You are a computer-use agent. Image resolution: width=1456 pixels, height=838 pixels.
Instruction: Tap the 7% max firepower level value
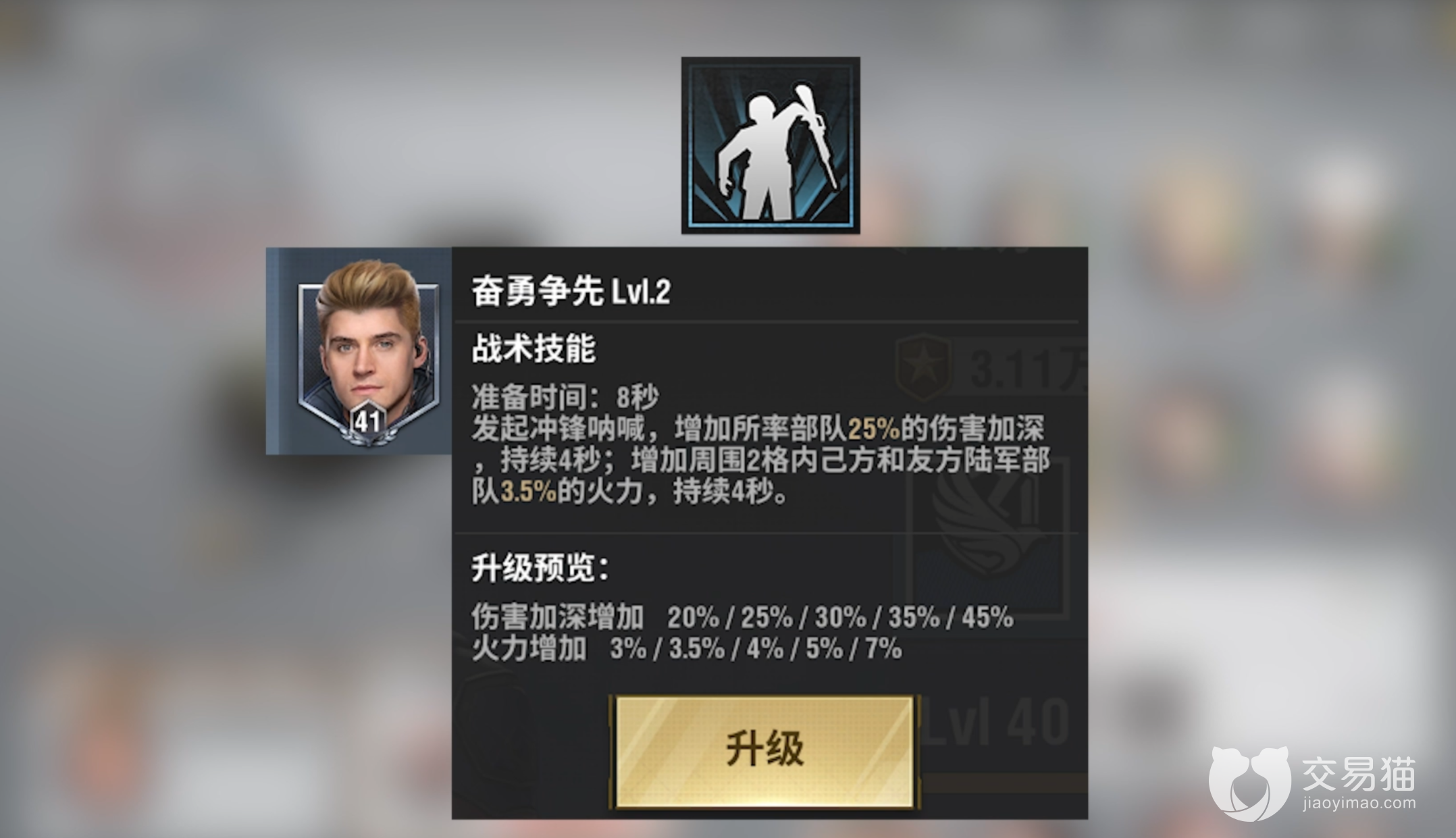pos(883,649)
